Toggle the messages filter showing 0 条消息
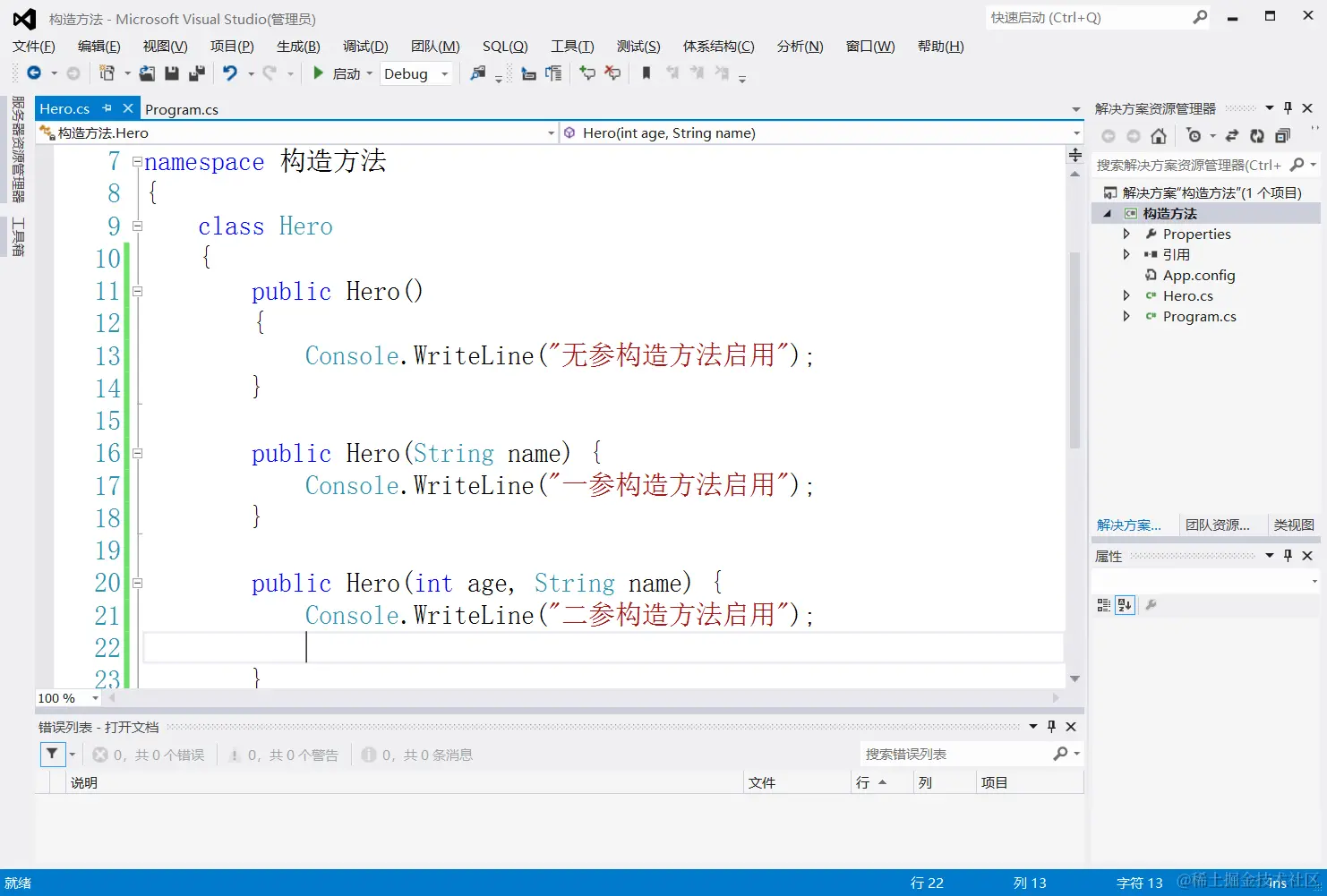 pyautogui.click(x=416, y=755)
